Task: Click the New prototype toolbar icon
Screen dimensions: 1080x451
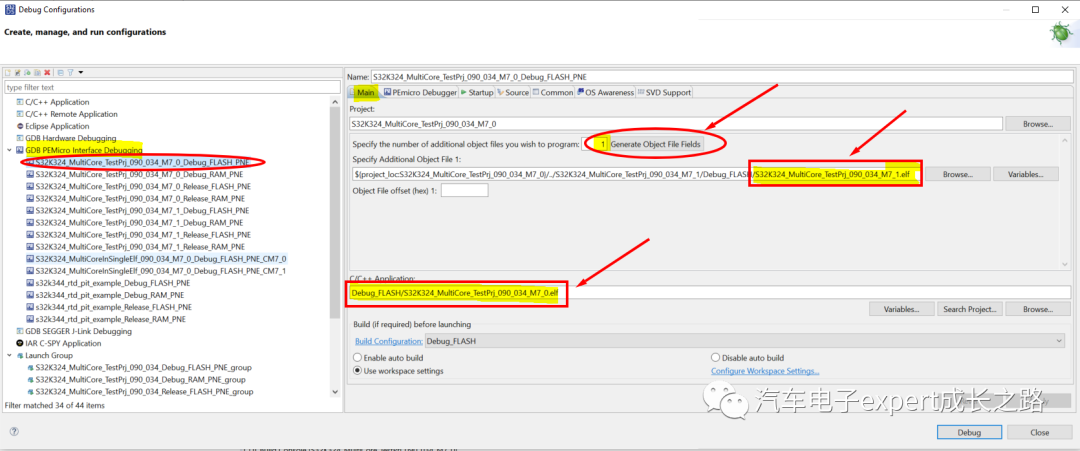Action: (x=18, y=72)
